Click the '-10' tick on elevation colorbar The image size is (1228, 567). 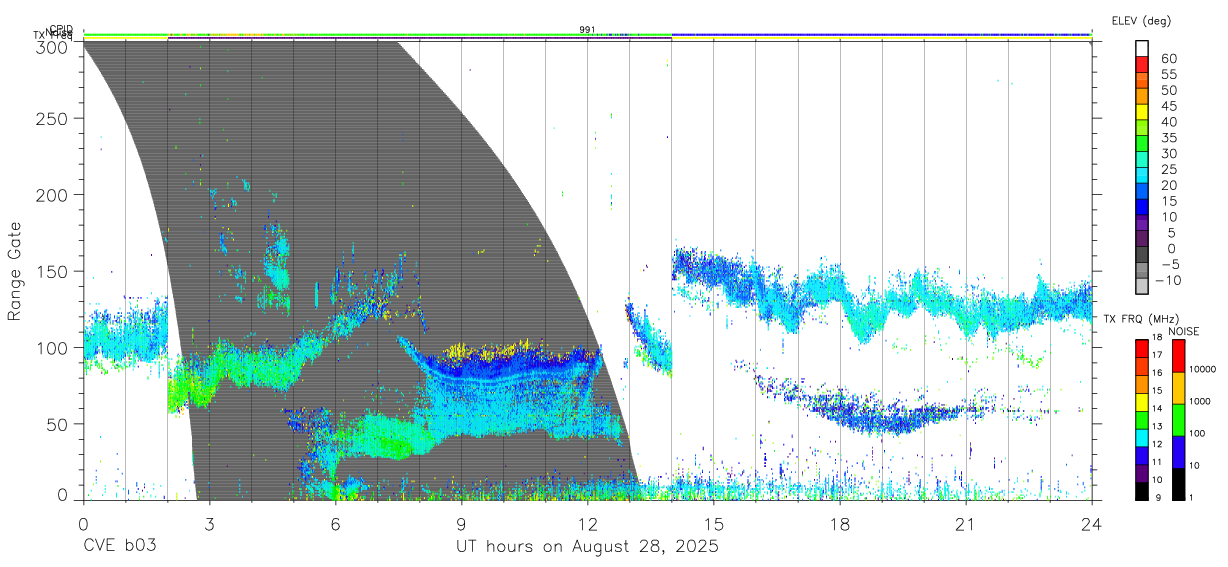(x=1169, y=280)
